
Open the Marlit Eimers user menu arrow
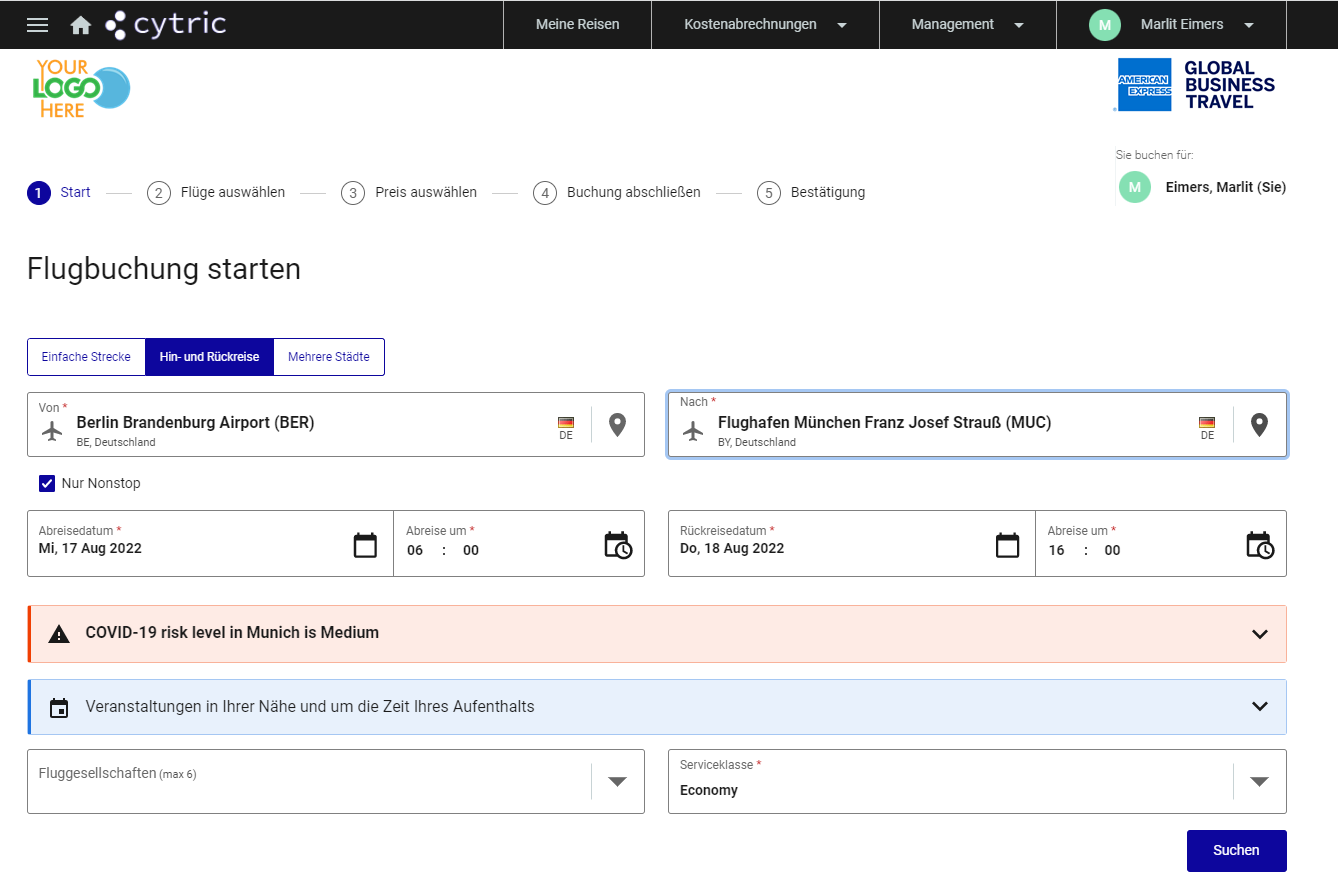click(1248, 26)
